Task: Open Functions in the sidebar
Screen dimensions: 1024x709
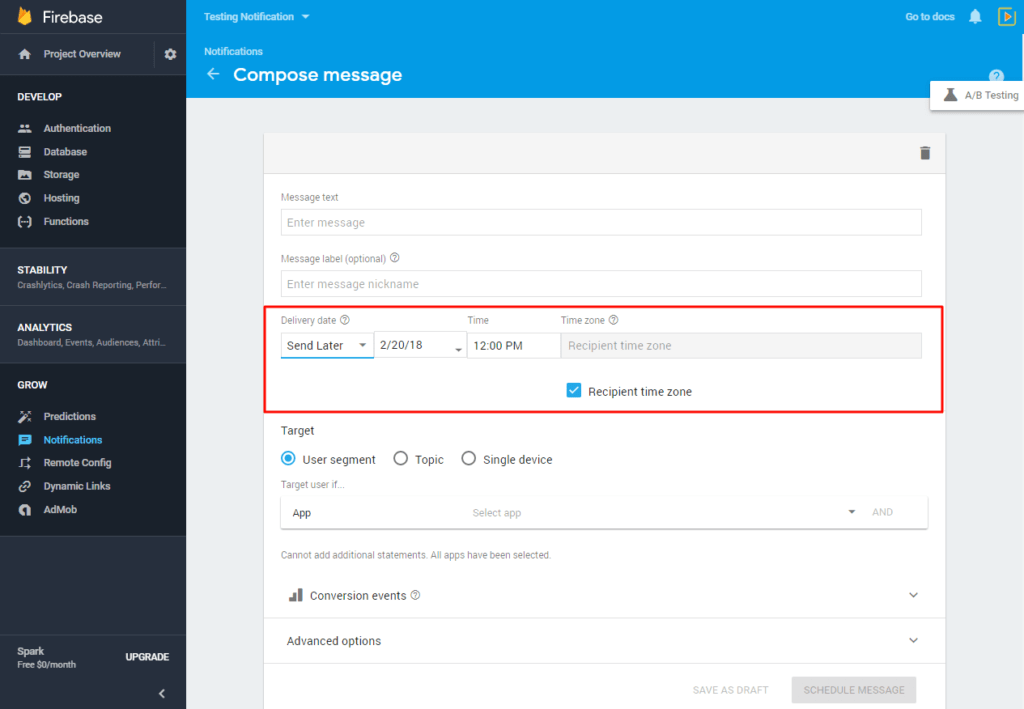Action: click(x=66, y=222)
